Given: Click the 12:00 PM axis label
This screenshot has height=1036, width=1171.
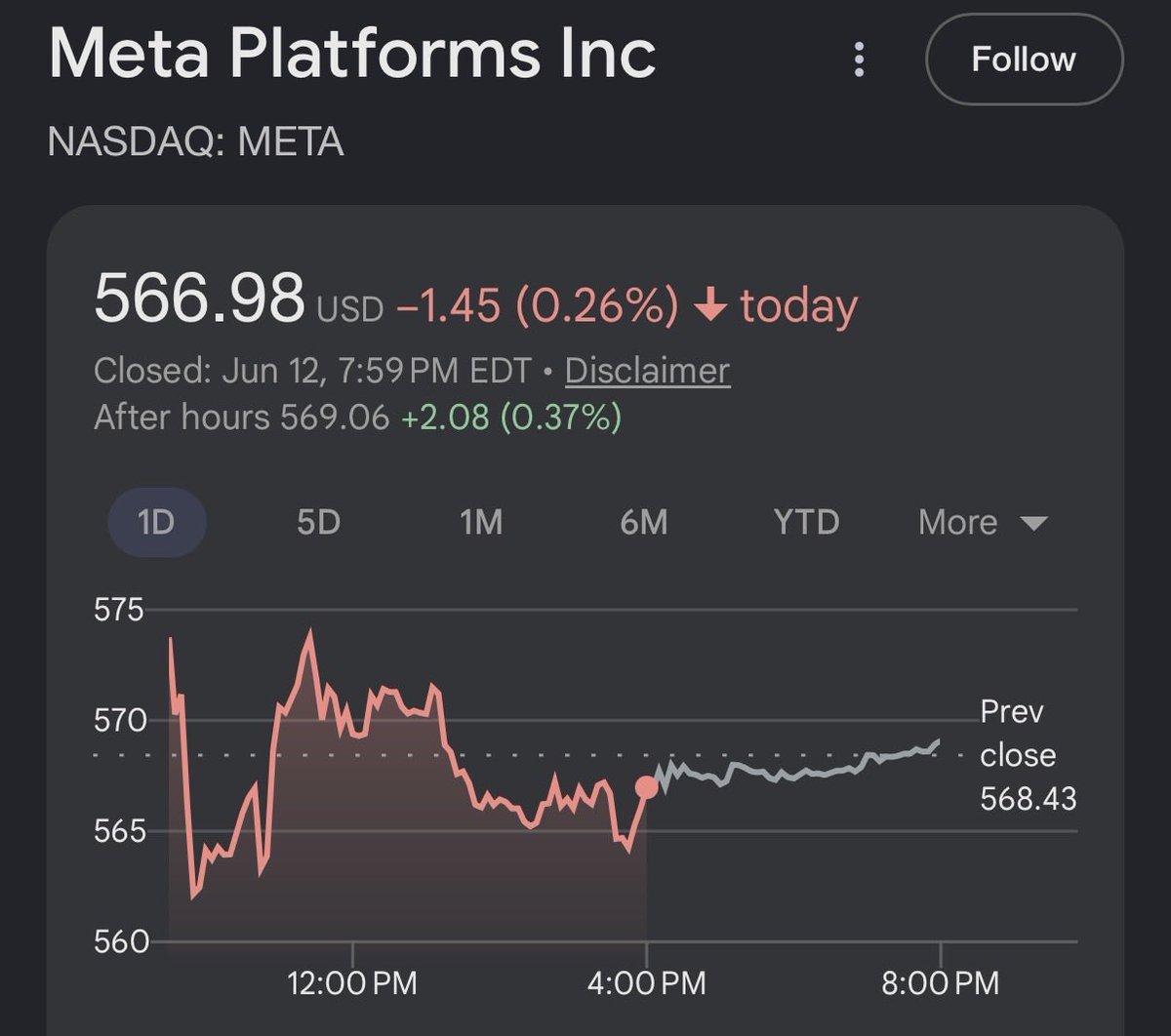Looking at the screenshot, I should tap(352, 982).
